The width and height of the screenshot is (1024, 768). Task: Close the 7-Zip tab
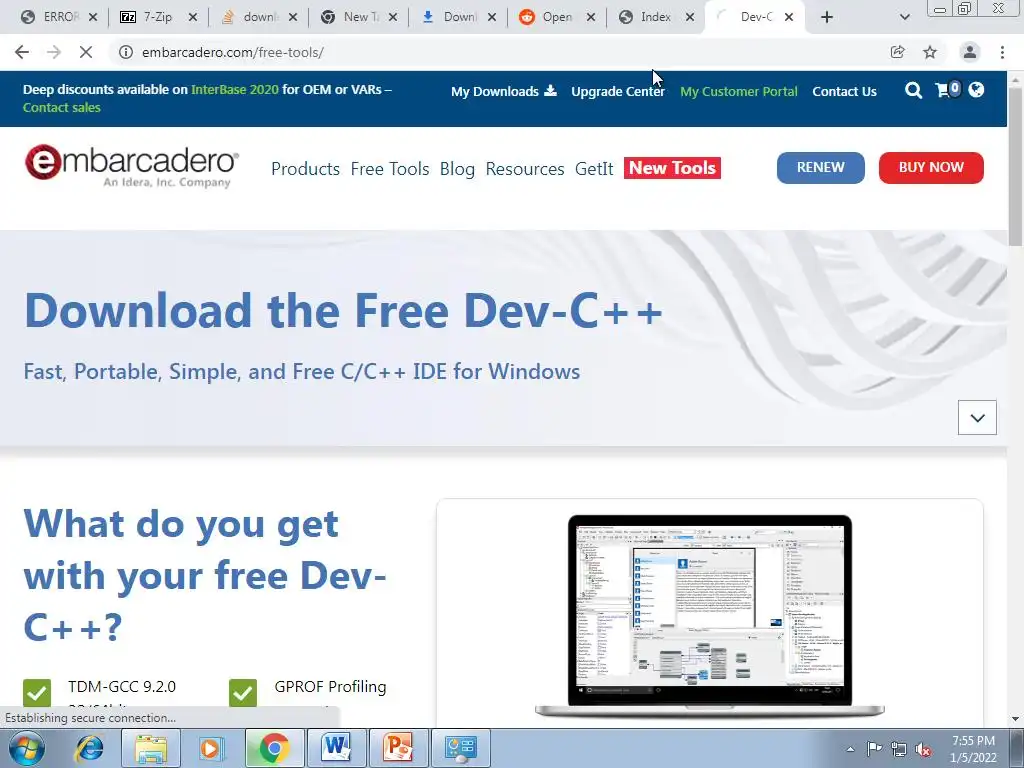coord(193,17)
